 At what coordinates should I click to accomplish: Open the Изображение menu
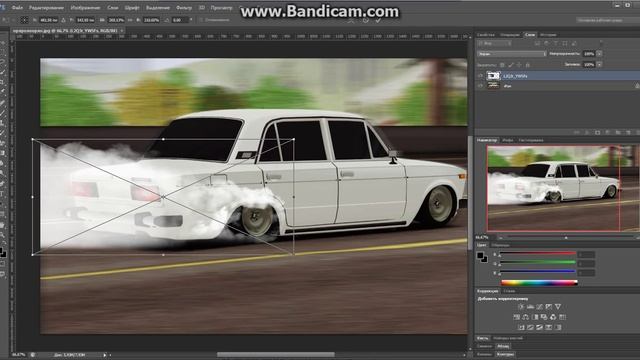pos(85,8)
